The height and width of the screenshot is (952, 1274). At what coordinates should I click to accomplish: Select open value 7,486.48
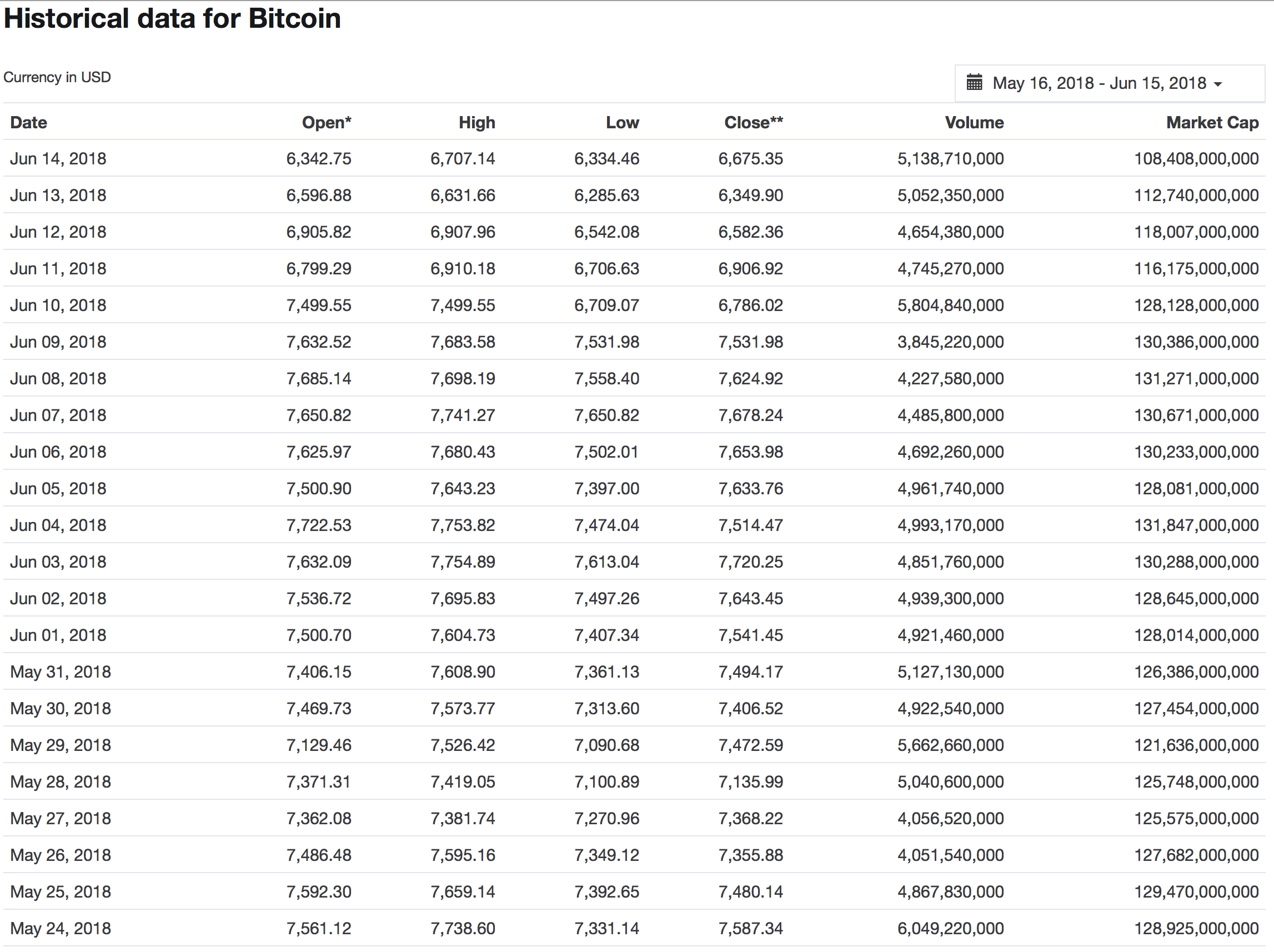tap(319, 855)
